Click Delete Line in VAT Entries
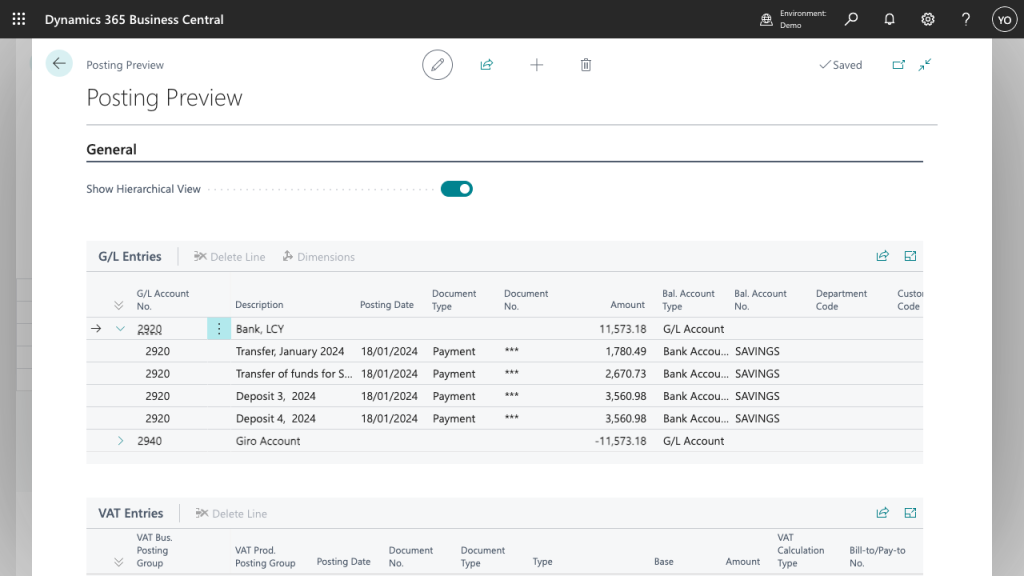 pos(231,513)
